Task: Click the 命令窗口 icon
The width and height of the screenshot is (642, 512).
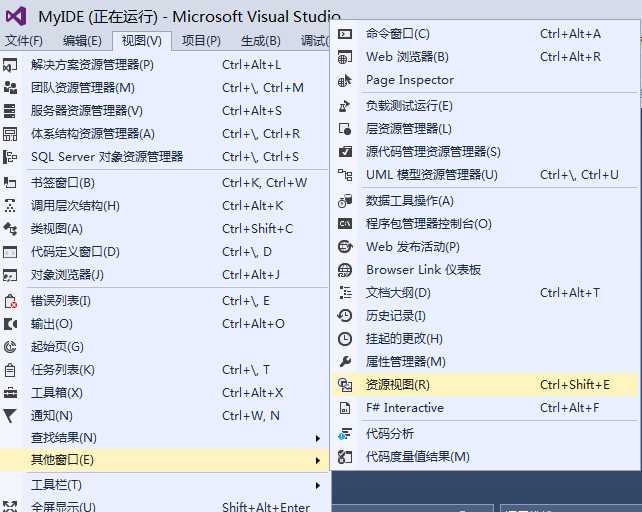Action: coord(345,34)
